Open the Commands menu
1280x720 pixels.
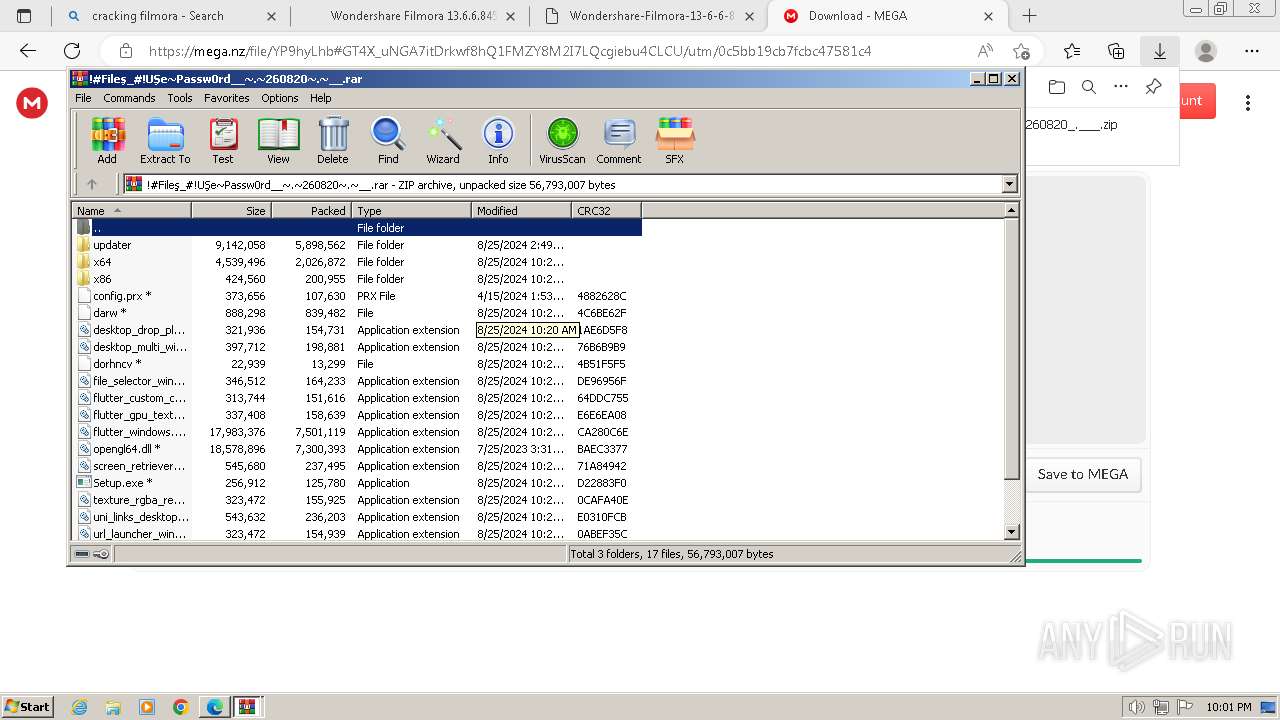(x=129, y=98)
